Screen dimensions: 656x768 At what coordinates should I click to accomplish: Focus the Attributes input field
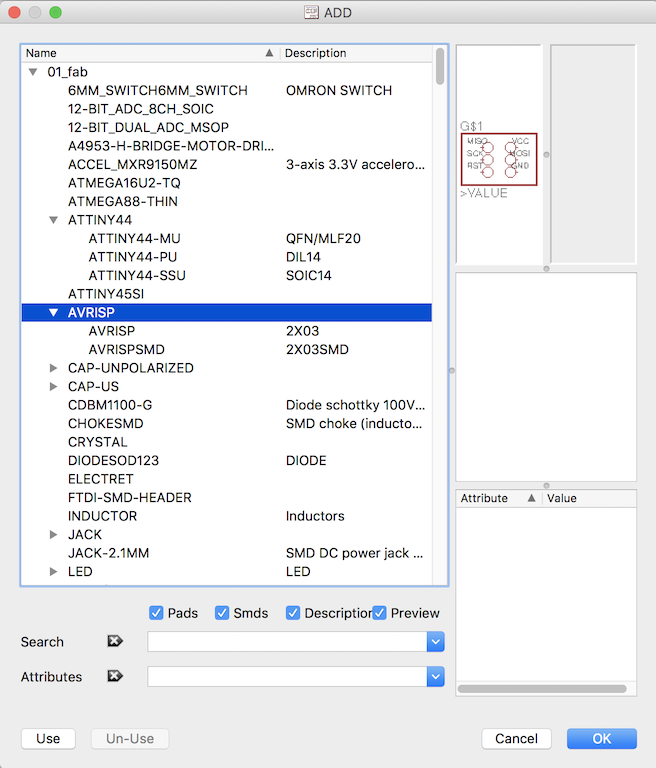pyautogui.click(x=287, y=677)
